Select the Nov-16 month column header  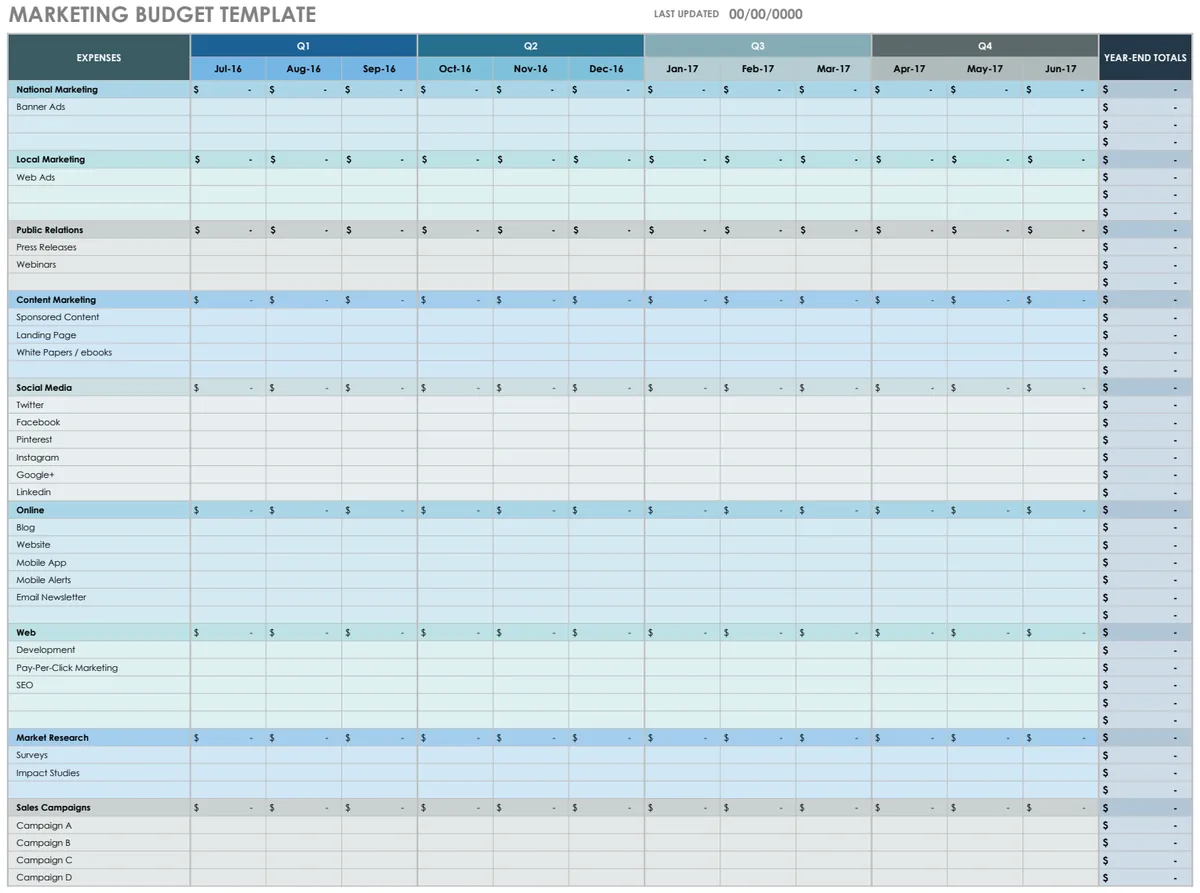pyautogui.click(x=531, y=69)
